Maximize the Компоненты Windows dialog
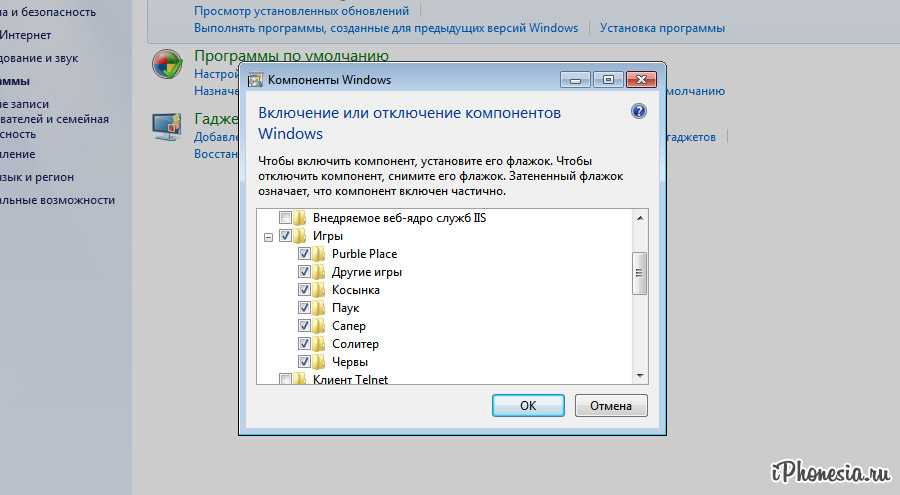The image size is (900, 495). point(608,80)
